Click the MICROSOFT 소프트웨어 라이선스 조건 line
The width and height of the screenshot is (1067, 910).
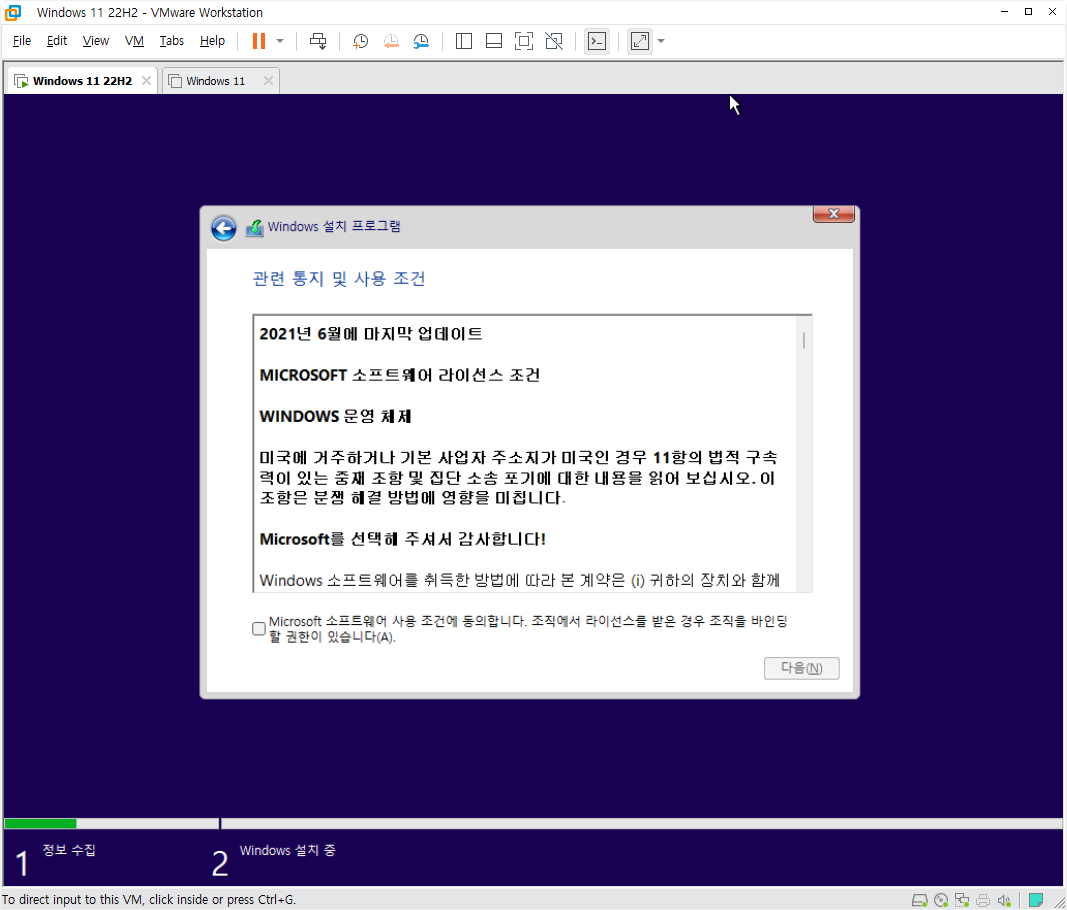(x=399, y=375)
